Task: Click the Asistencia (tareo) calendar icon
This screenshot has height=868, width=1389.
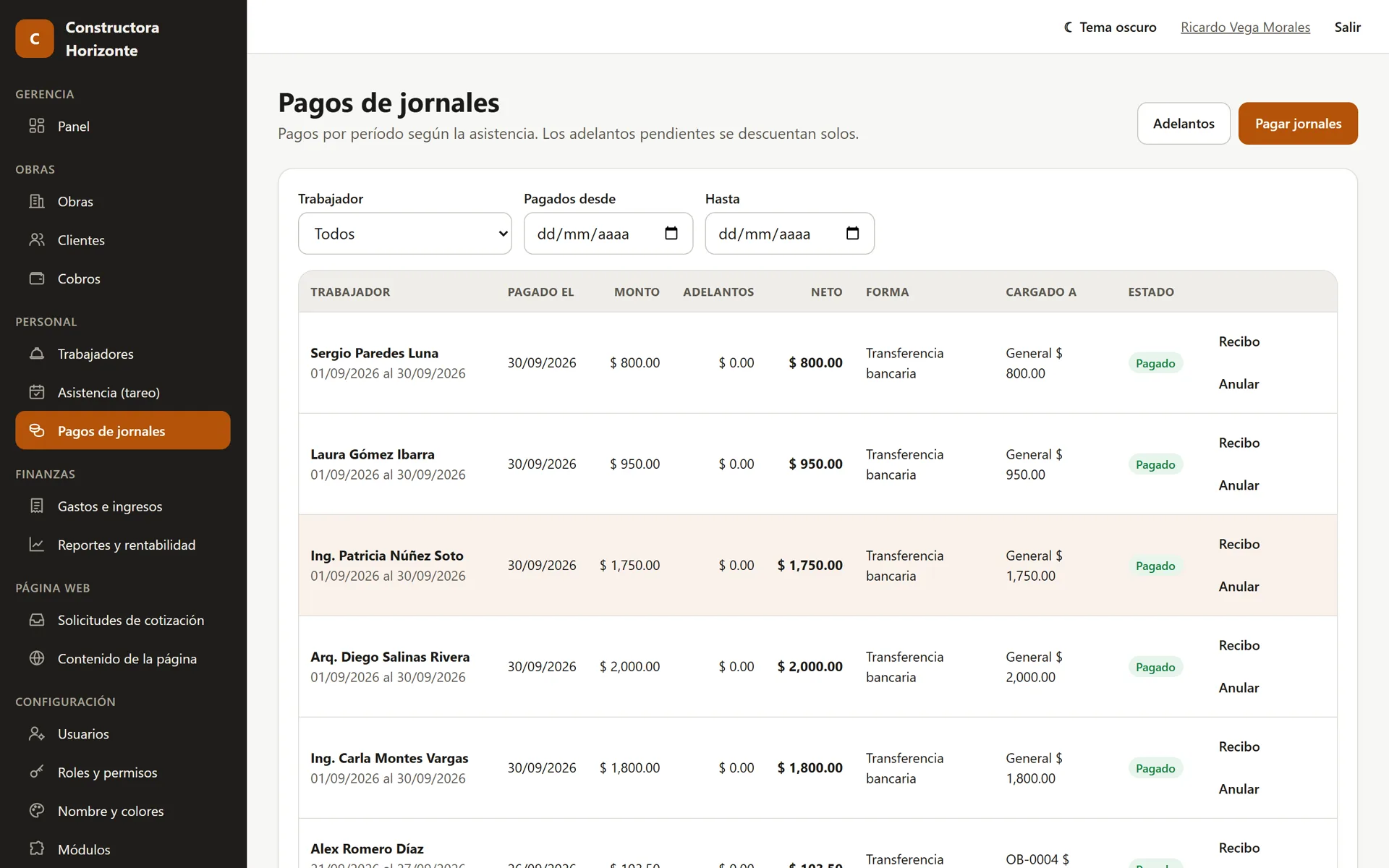Action: click(37, 392)
